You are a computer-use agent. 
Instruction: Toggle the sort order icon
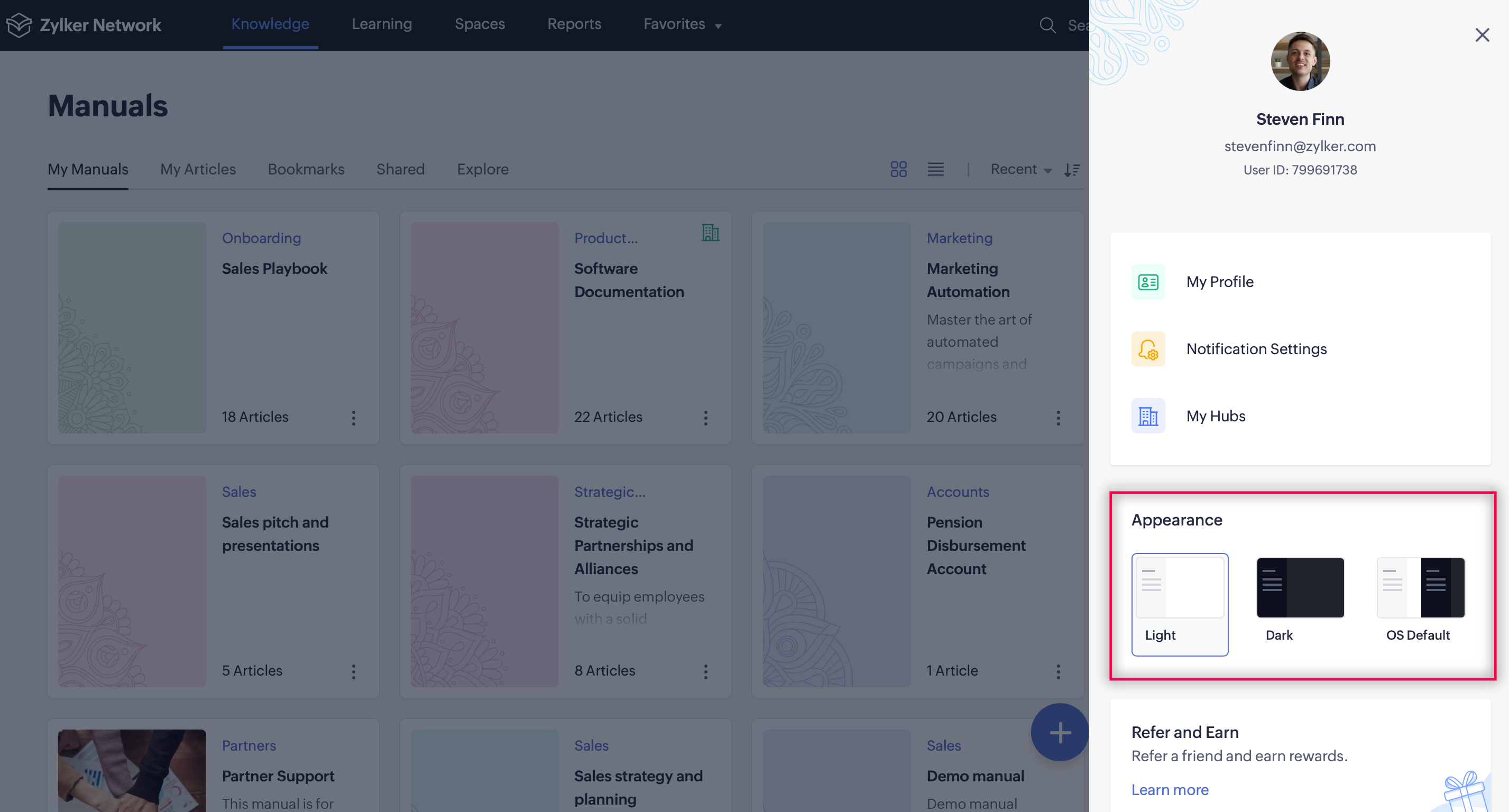click(1072, 169)
